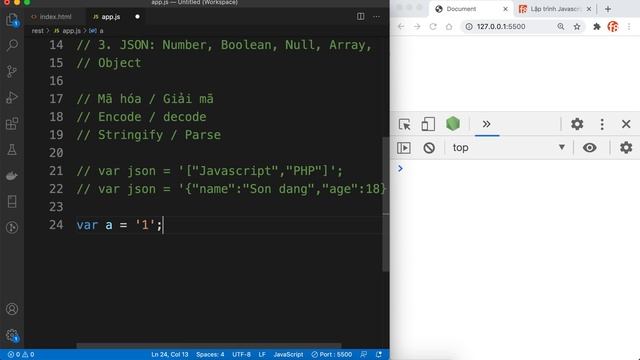This screenshot has width=640, height=360.
Task: Click Live Server 'Port : 5500' status
Action: coord(331,354)
